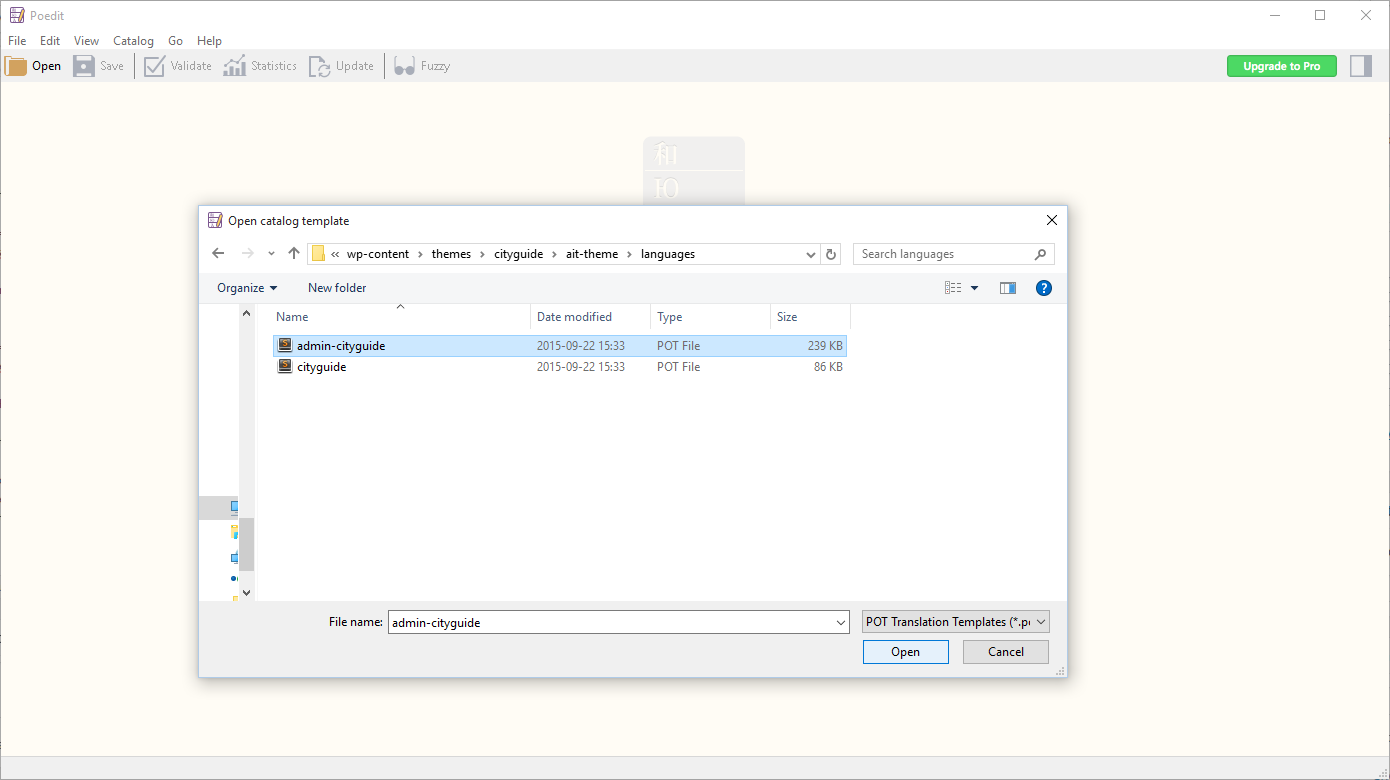Open the dialog help with the question mark
The image size is (1390, 780).
(1043, 287)
